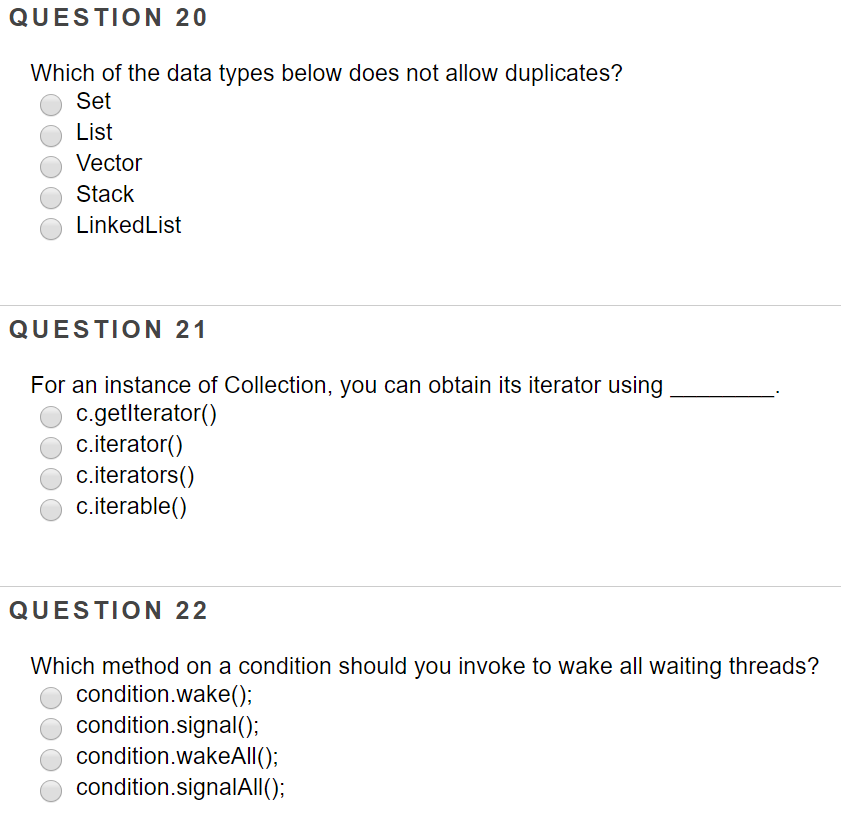Mark condition.signalAll(); as the answer

[x=51, y=790]
